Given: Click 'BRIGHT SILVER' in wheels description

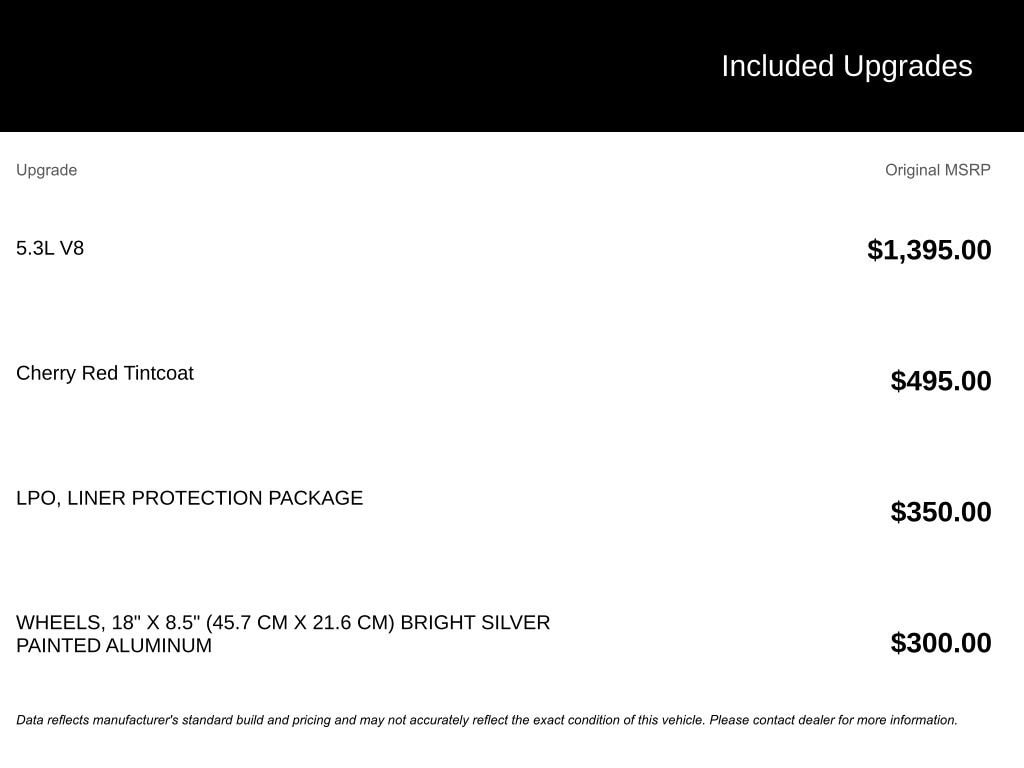Looking at the screenshot, I should point(475,623).
